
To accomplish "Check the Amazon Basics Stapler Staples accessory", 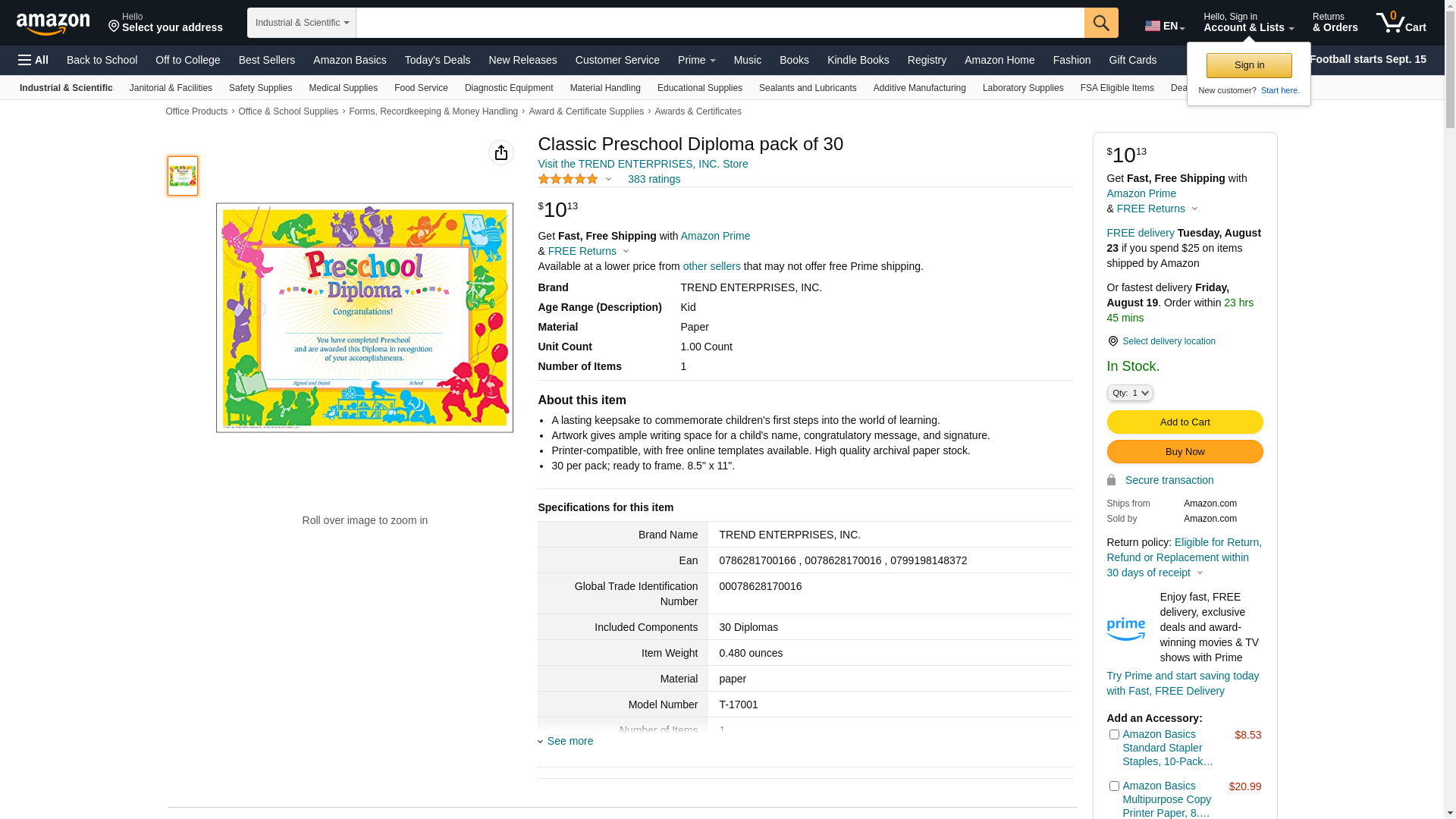I will pyautogui.click(x=1114, y=734).
